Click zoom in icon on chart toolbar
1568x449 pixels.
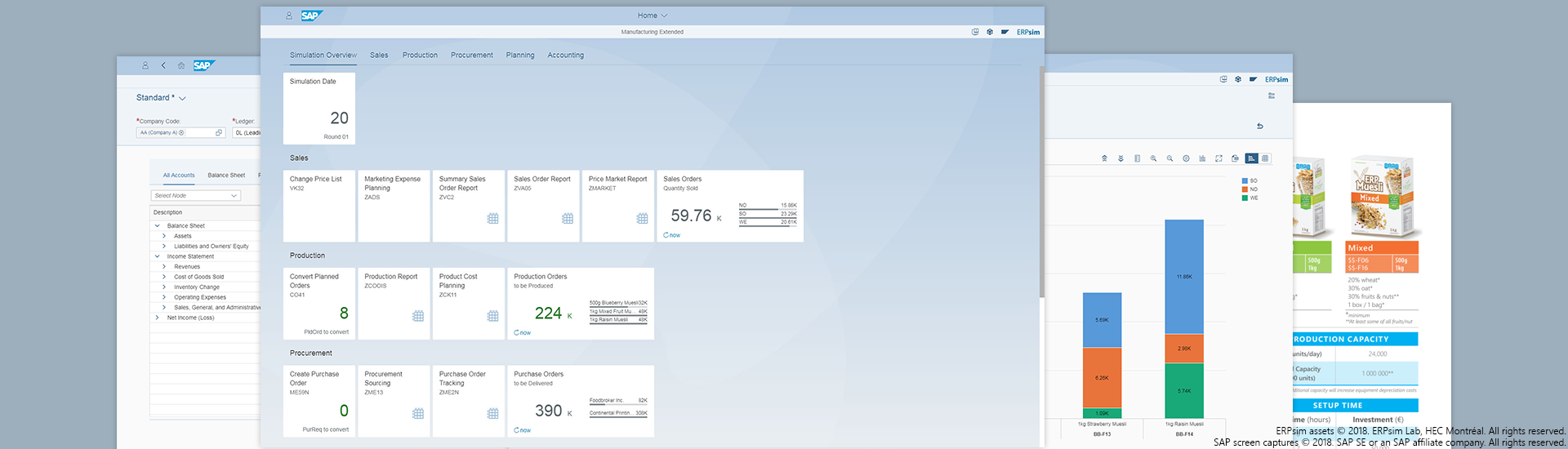(1153, 158)
